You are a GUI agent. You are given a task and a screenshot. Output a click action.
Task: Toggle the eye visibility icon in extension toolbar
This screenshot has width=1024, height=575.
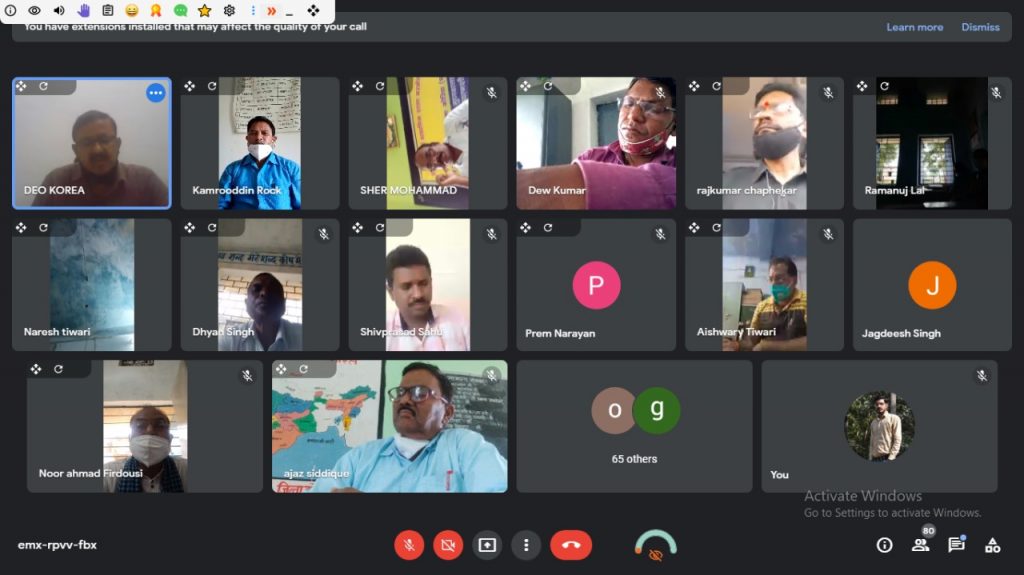point(35,10)
